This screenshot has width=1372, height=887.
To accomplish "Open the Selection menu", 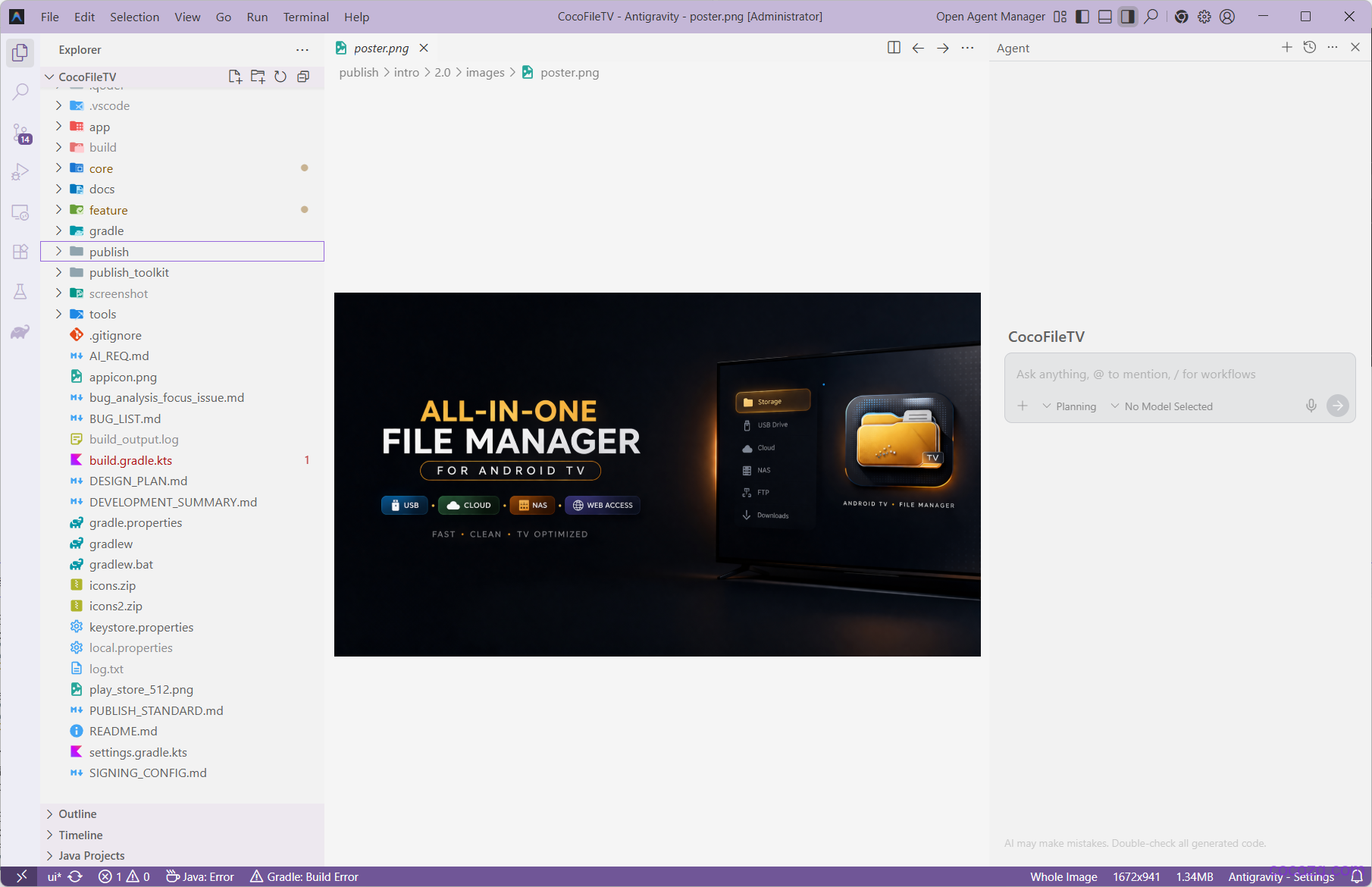I will (134, 17).
